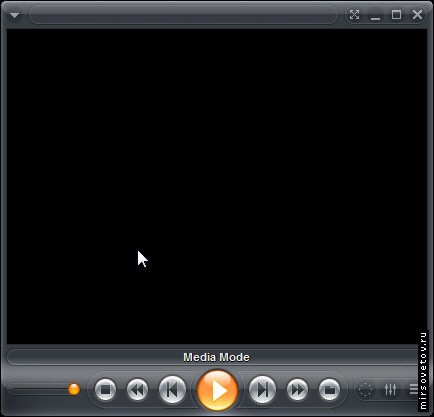This screenshot has width=434, height=417.
Task: Click the black video display area
Action: [217, 187]
